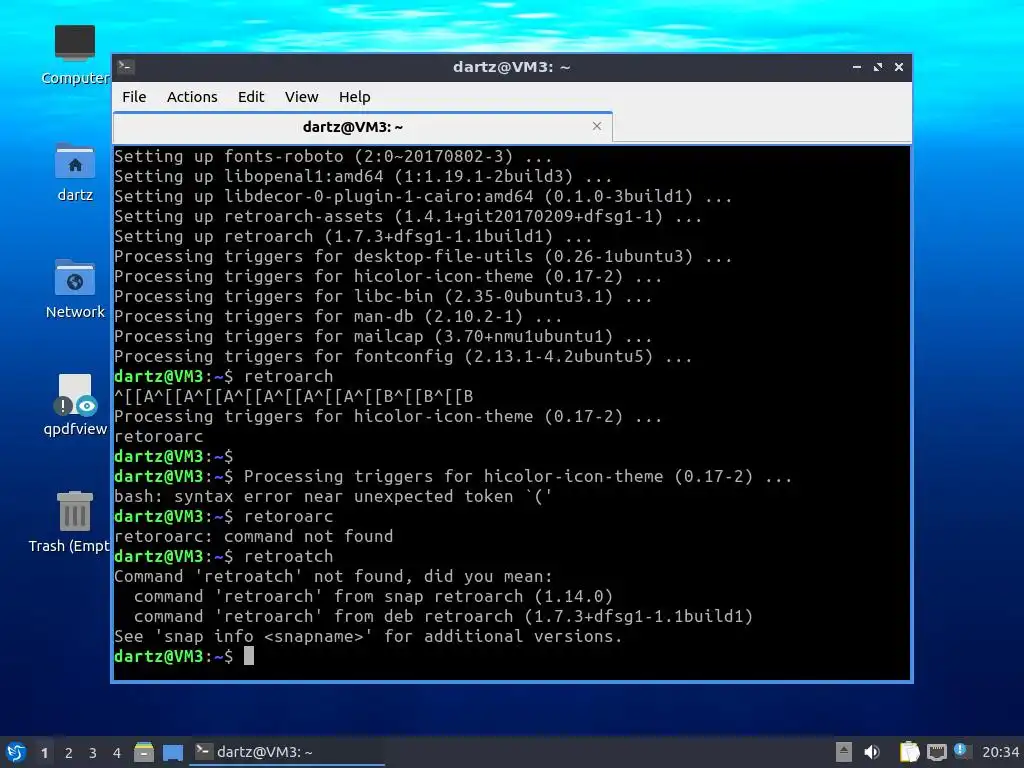Click the terminal window title text

pos(511,67)
